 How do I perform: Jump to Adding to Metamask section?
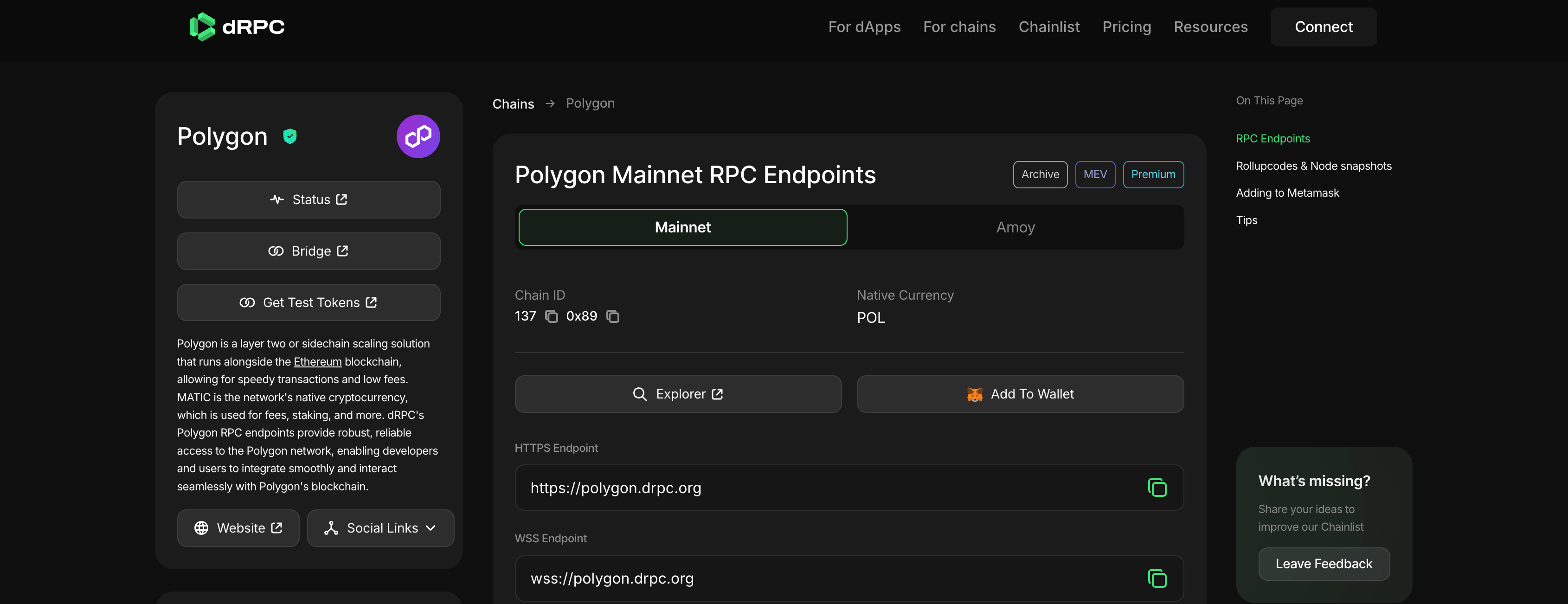[x=1287, y=193]
